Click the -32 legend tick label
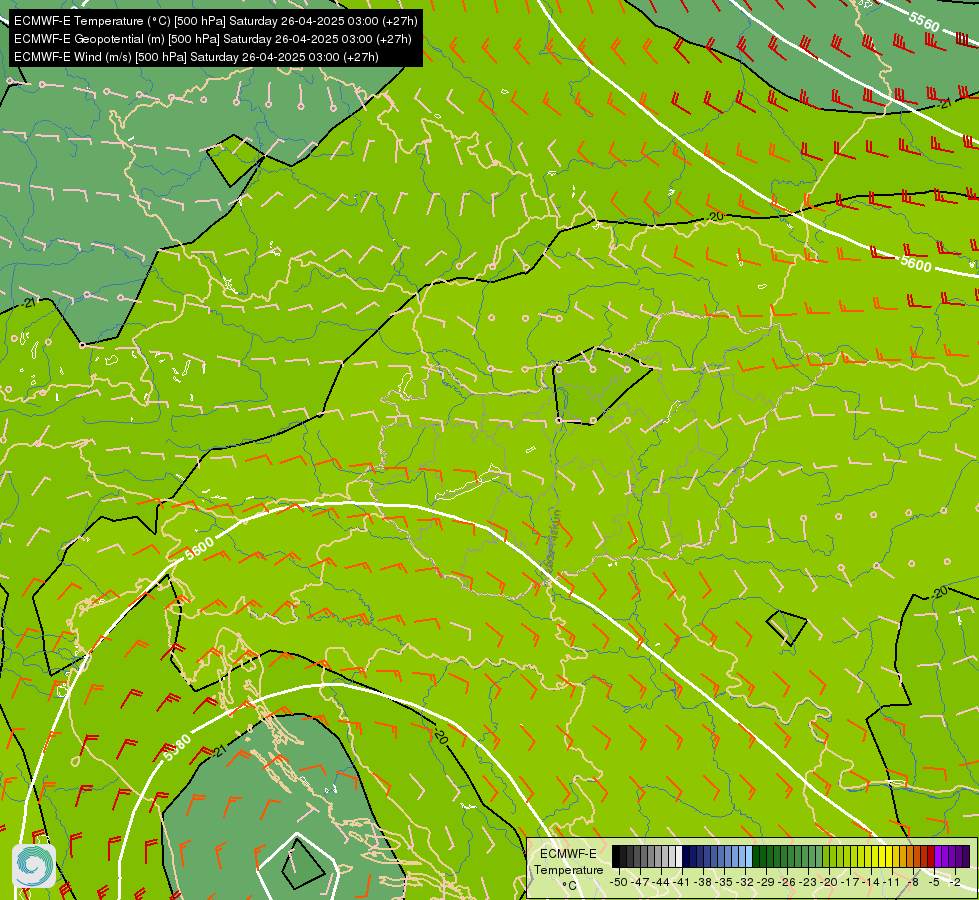The image size is (979, 900). click(x=745, y=882)
